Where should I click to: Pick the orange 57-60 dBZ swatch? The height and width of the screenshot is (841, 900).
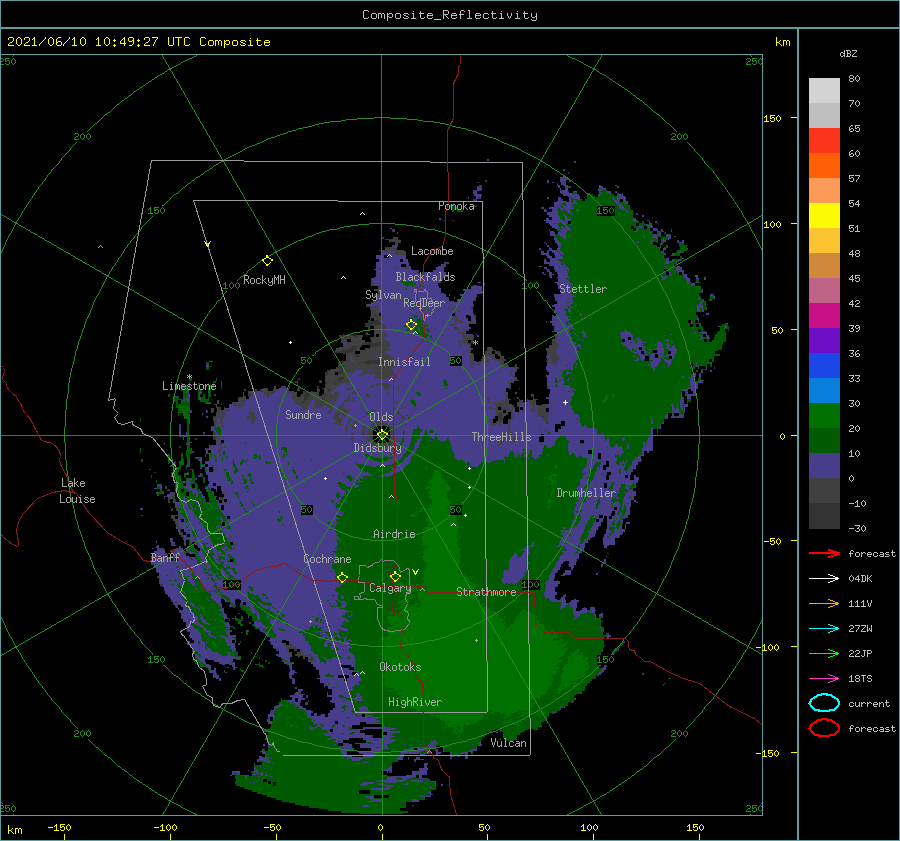824,166
